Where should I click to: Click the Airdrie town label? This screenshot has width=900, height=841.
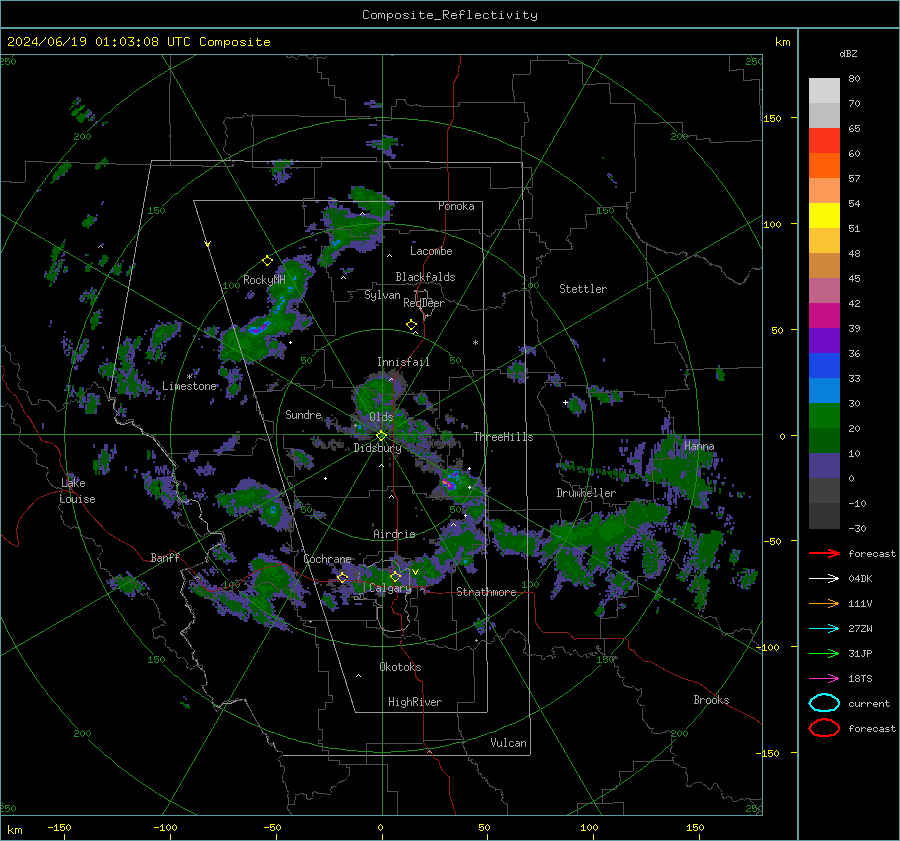point(394,534)
